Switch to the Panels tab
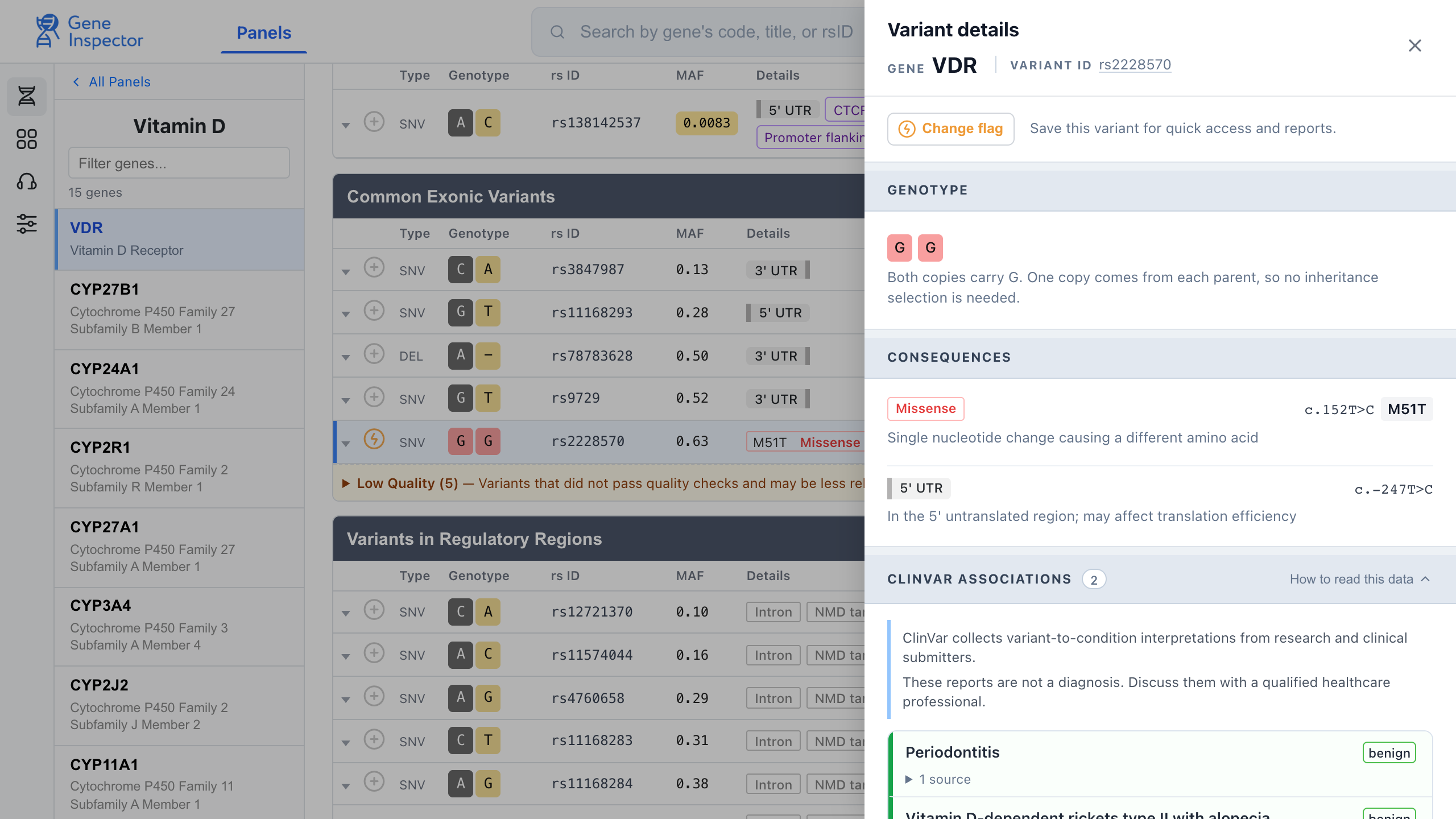The width and height of the screenshot is (1456, 819). click(264, 33)
